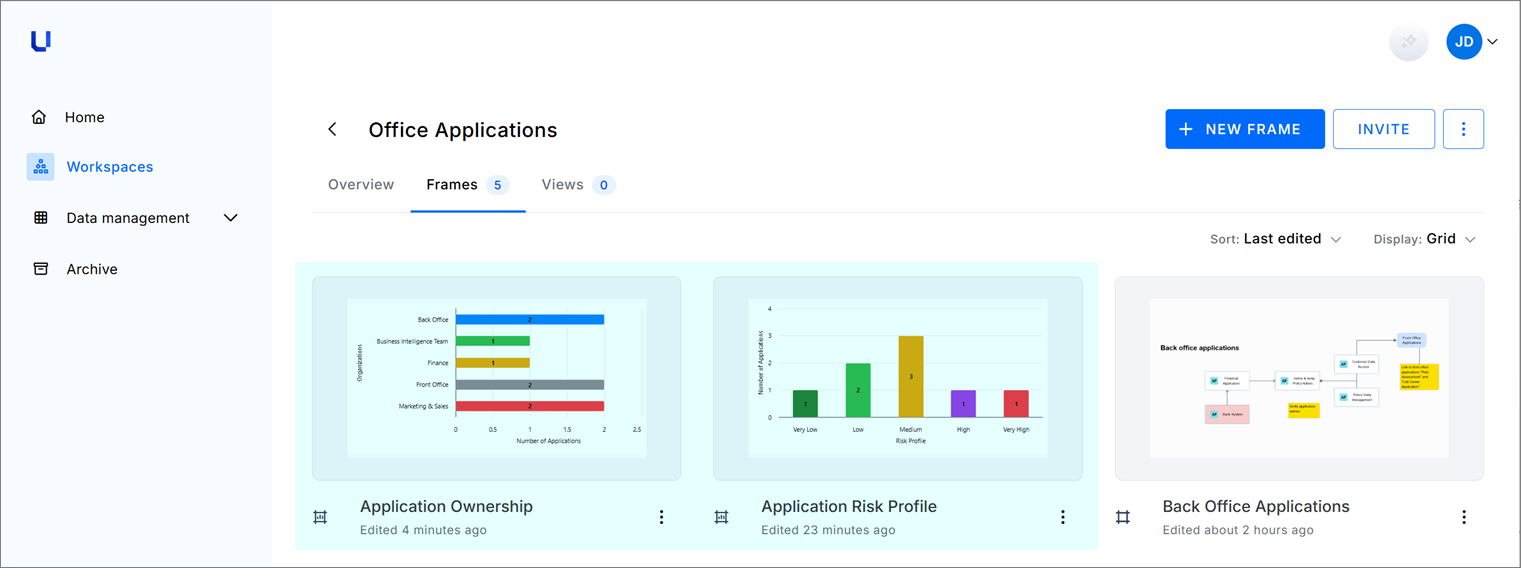Click the INVITE button
The height and width of the screenshot is (568, 1521).
1384,129
